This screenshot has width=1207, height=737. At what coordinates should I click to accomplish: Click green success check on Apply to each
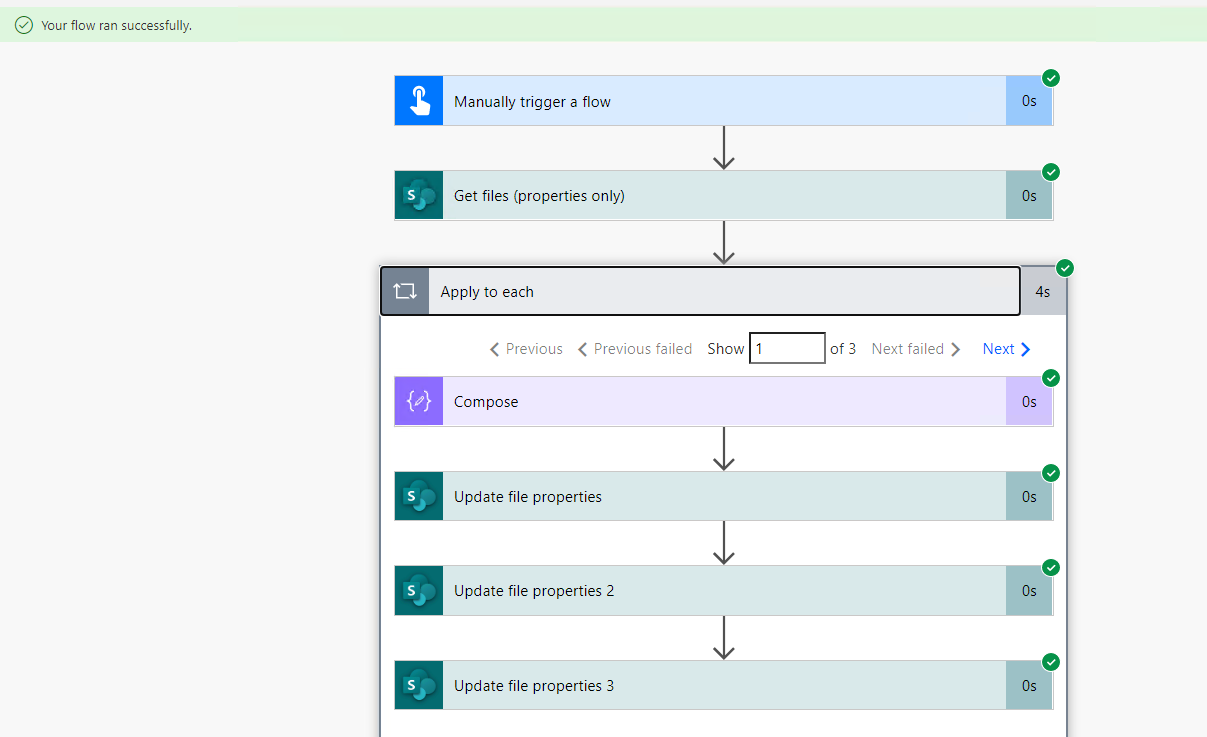pyautogui.click(x=1065, y=268)
